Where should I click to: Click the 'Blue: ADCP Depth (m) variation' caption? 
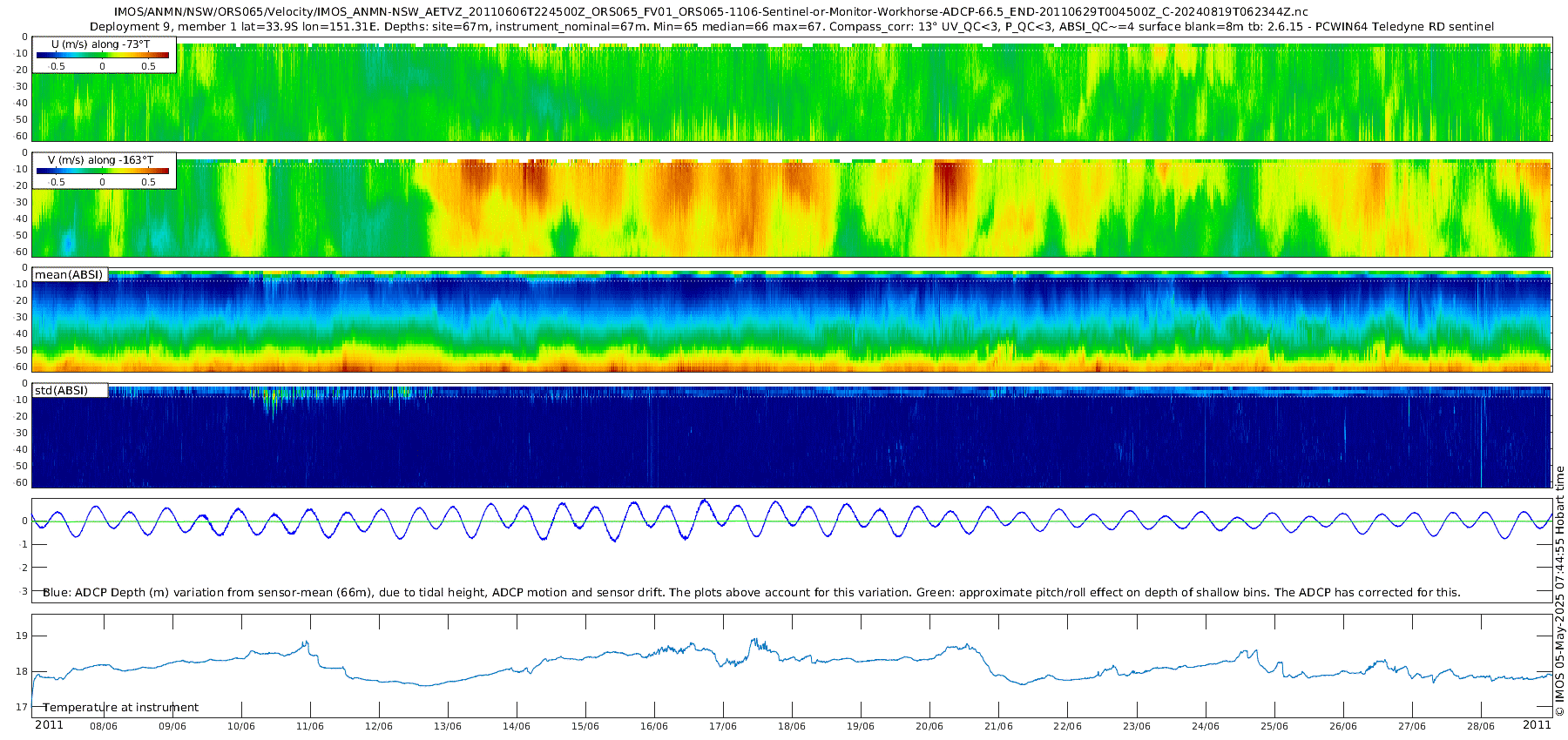752,592
